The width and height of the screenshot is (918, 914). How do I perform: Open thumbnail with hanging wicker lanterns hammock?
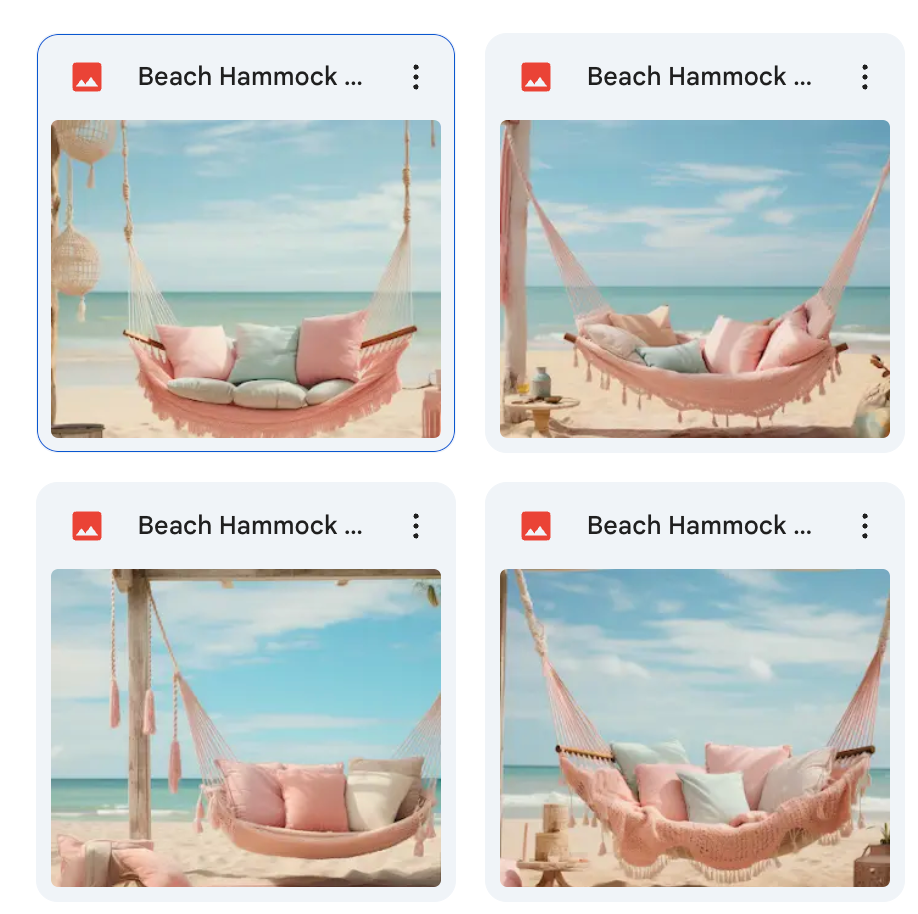click(246, 279)
